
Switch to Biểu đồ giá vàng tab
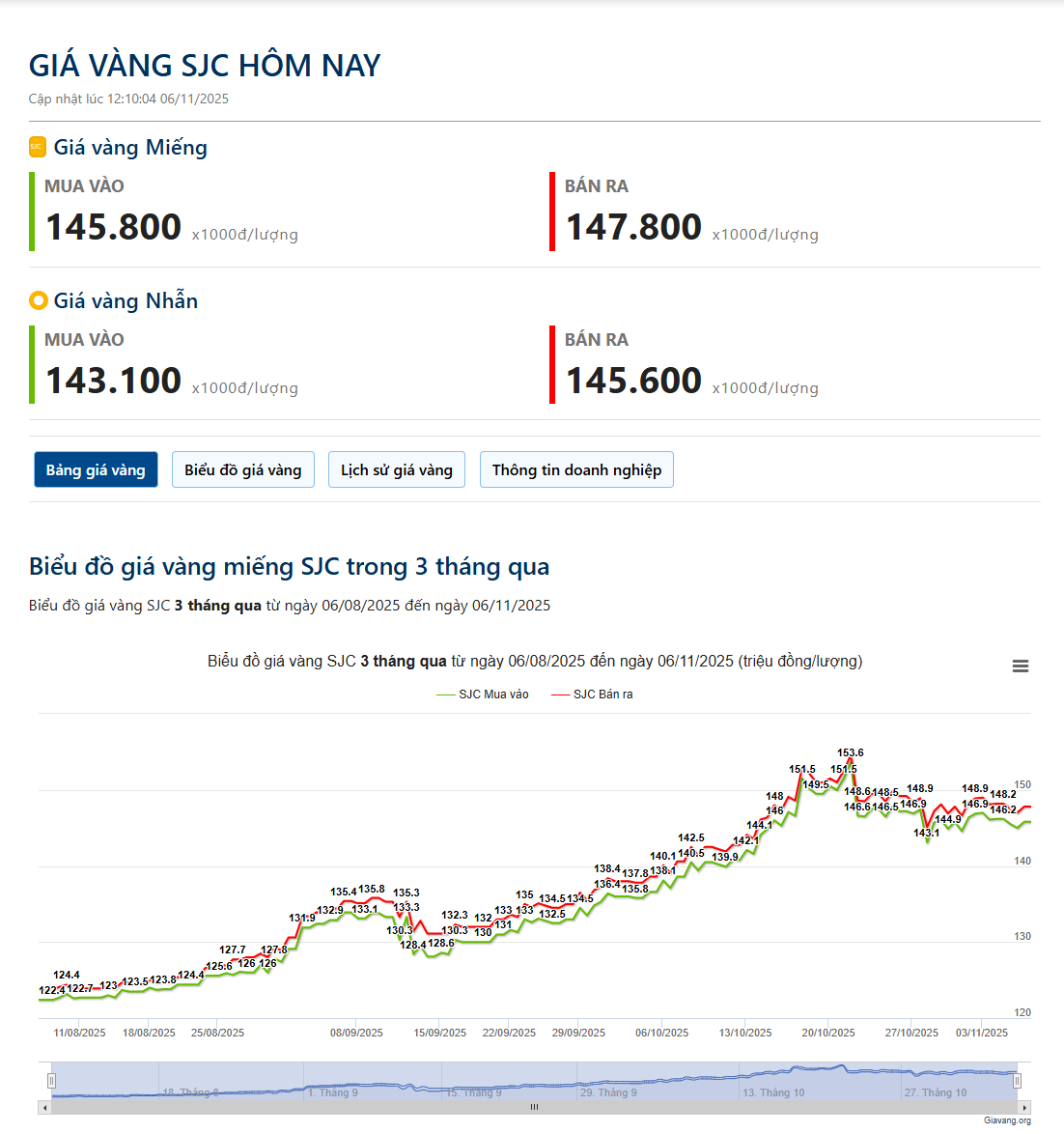tap(243, 470)
